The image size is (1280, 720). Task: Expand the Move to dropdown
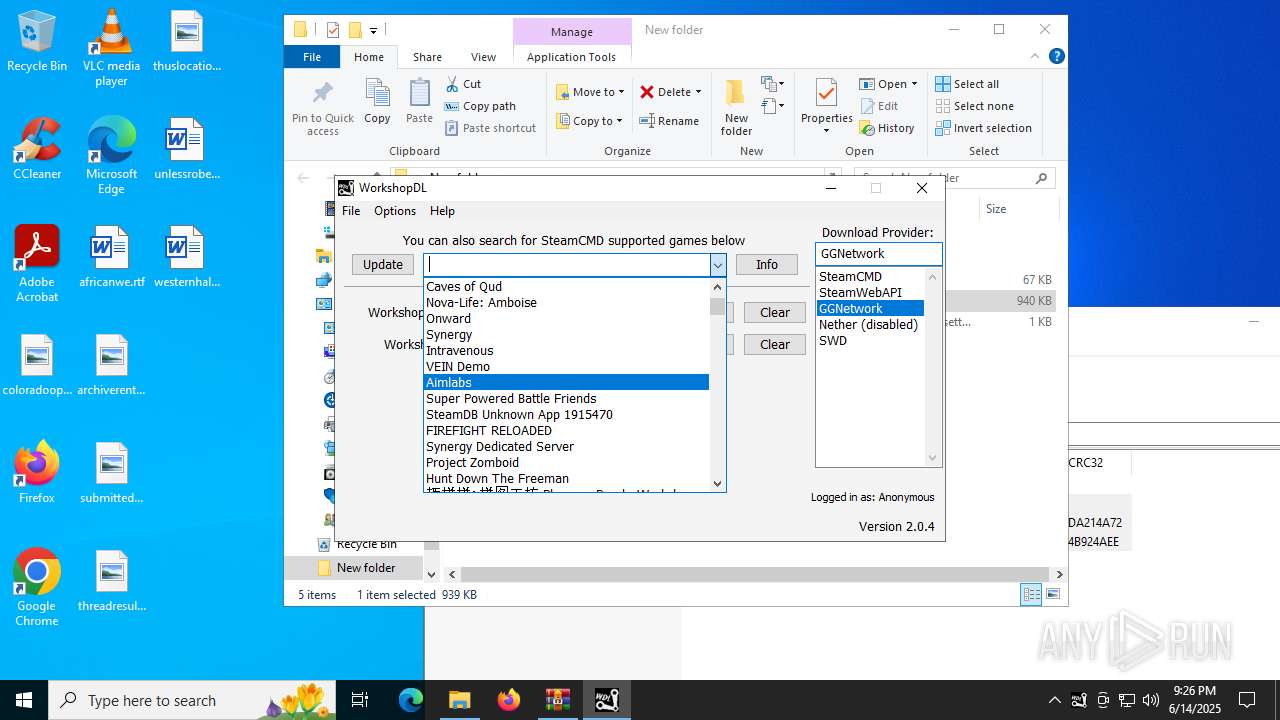621,92
